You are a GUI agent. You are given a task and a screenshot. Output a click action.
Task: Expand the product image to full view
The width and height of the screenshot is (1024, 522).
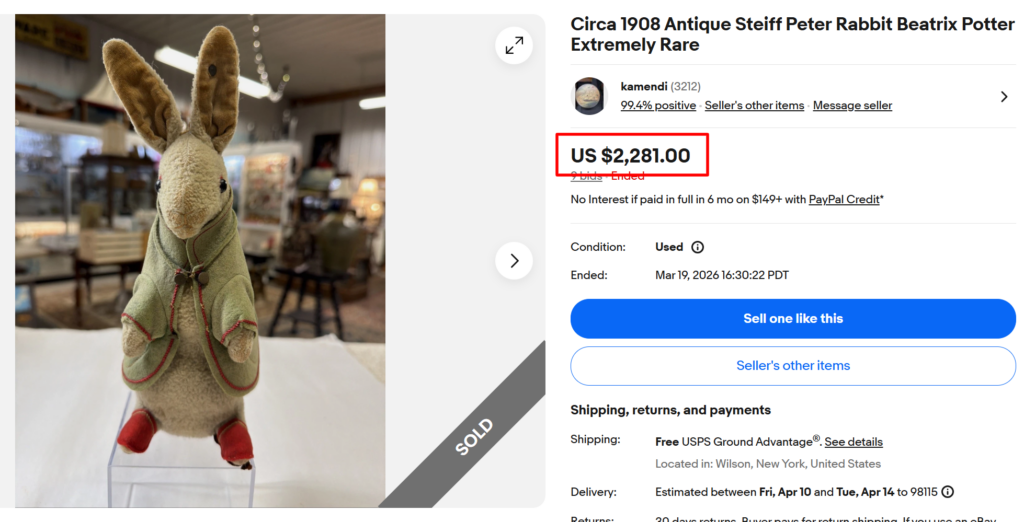click(x=514, y=45)
